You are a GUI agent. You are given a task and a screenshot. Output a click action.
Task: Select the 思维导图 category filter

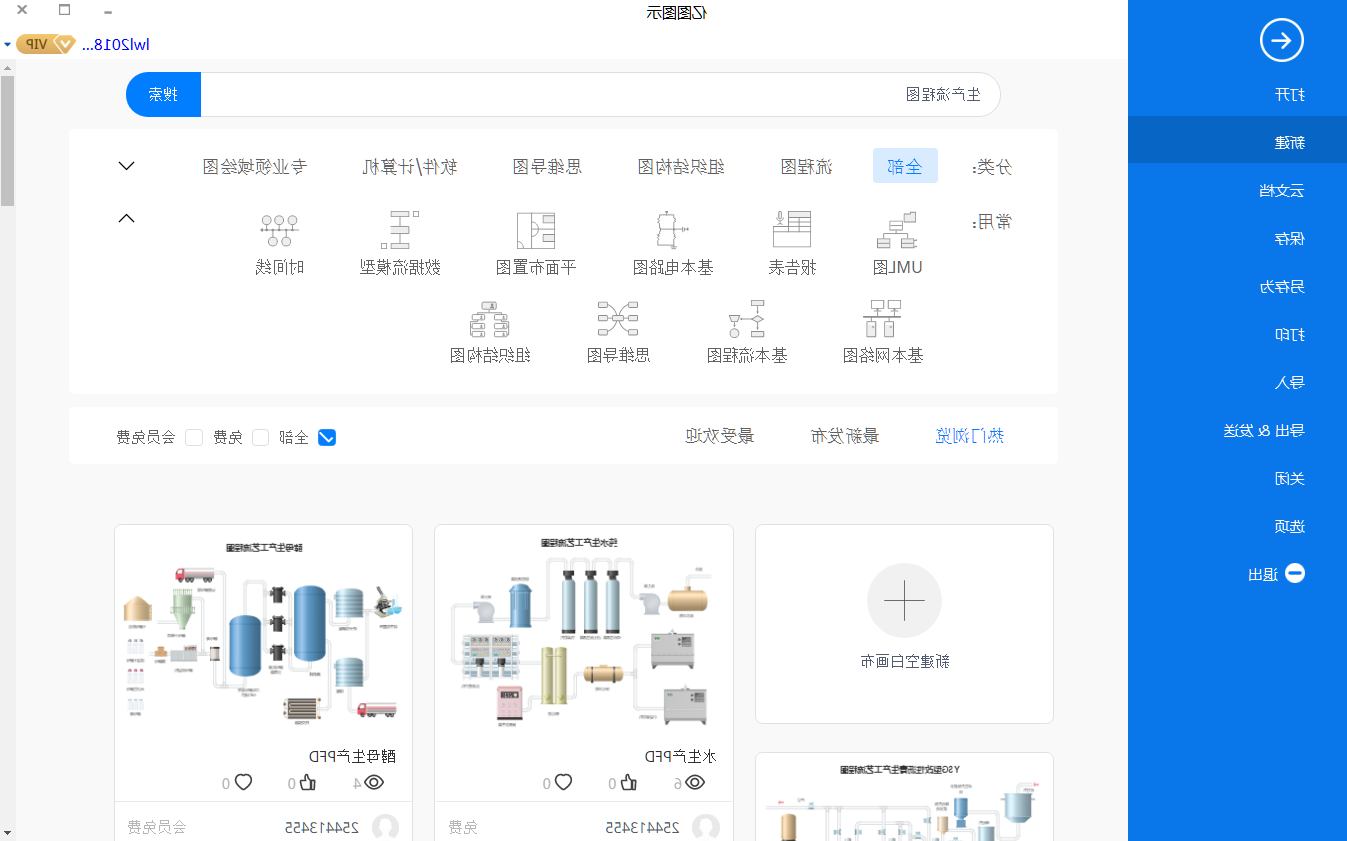click(547, 167)
